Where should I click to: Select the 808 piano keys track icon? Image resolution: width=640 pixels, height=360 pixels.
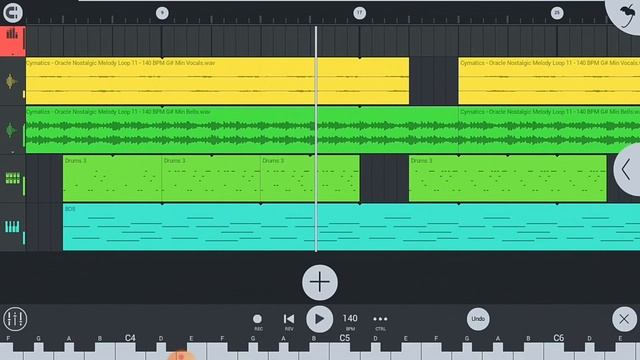pyautogui.click(x=12, y=227)
